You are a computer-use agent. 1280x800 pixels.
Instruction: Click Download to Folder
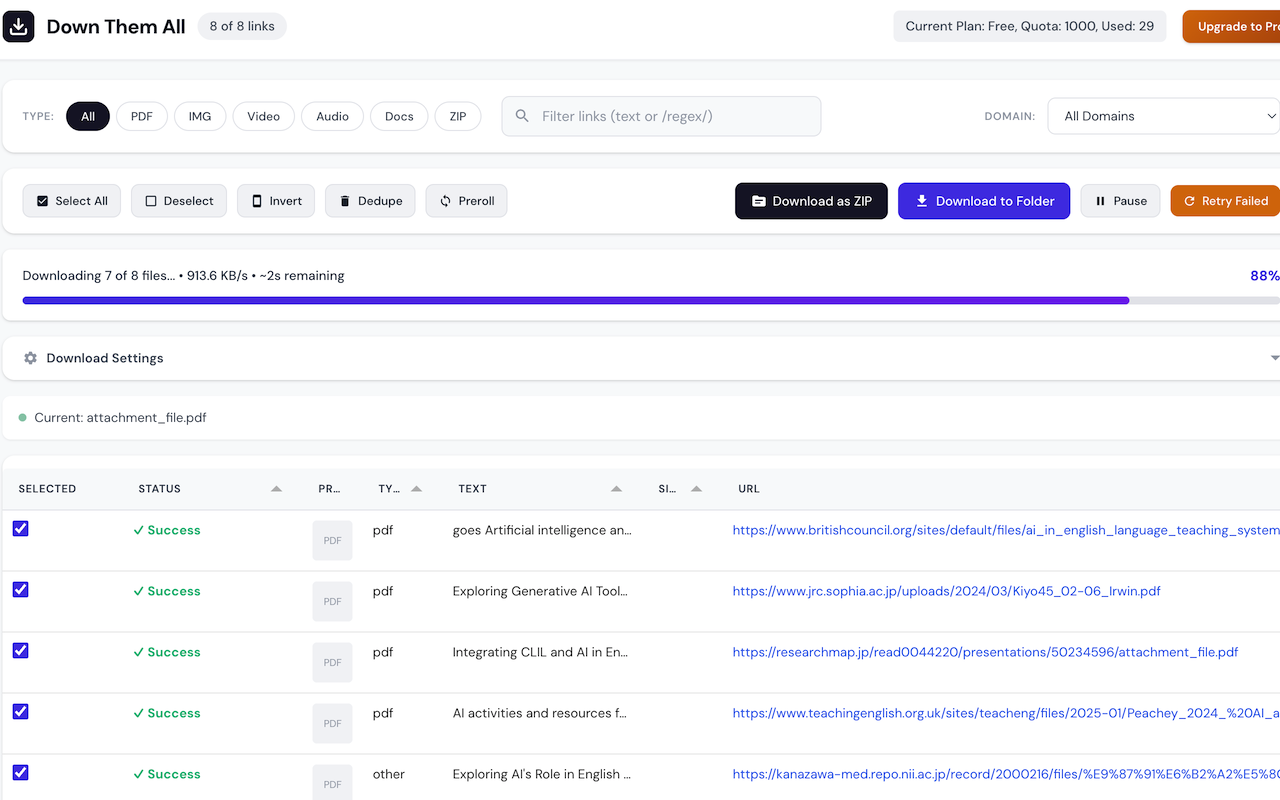[x=984, y=201]
